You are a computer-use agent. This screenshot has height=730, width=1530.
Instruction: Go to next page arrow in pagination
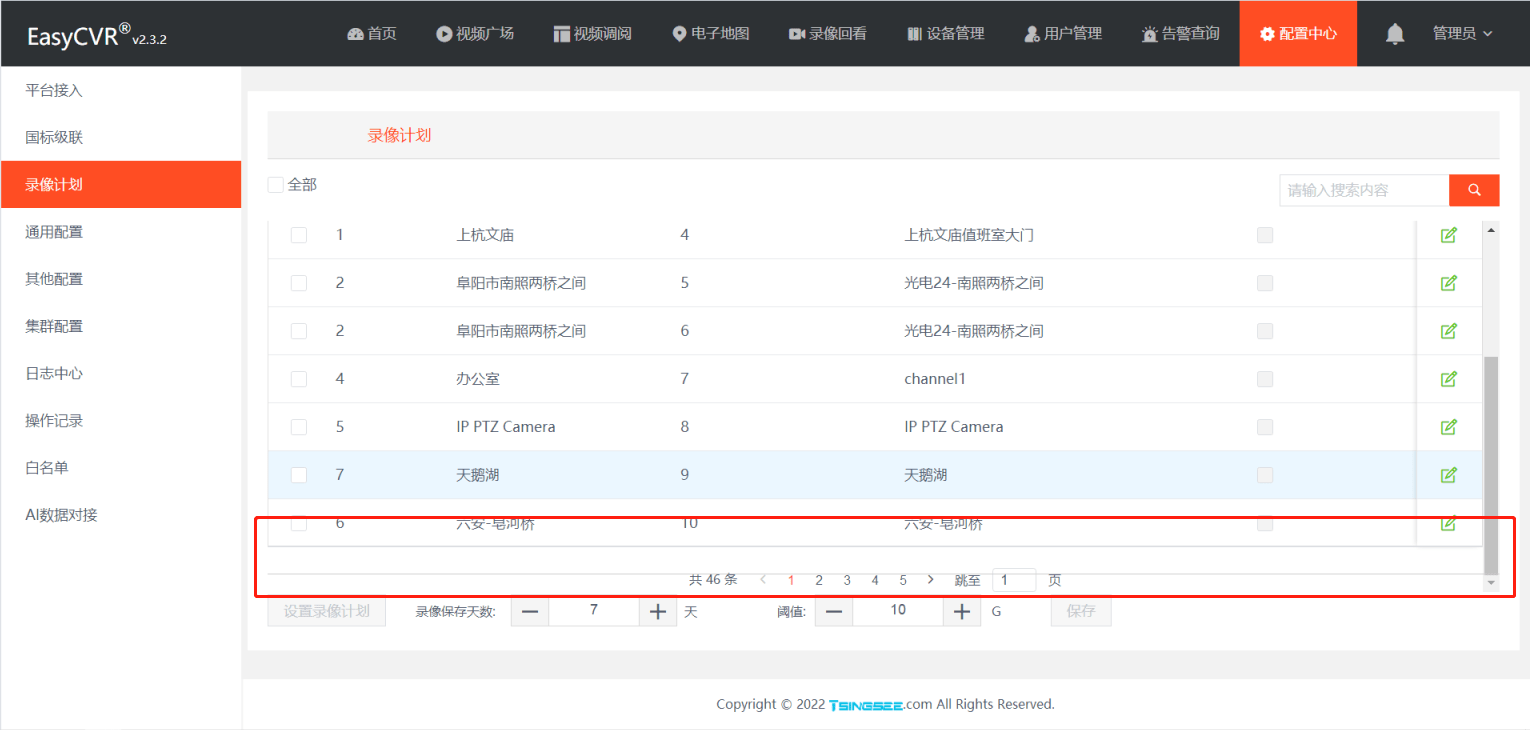coord(931,579)
